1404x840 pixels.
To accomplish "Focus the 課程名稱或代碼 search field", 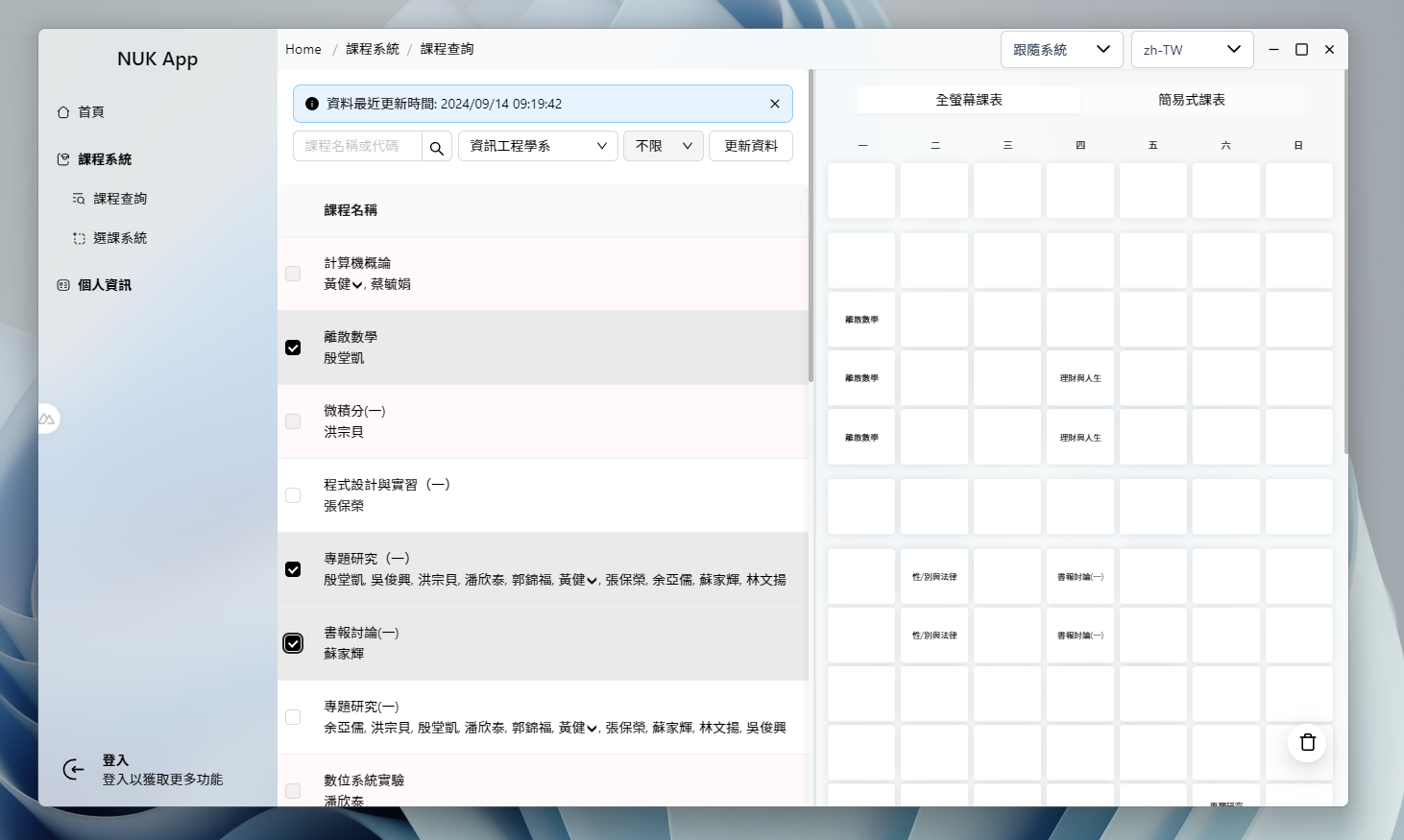I will (x=357, y=146).
